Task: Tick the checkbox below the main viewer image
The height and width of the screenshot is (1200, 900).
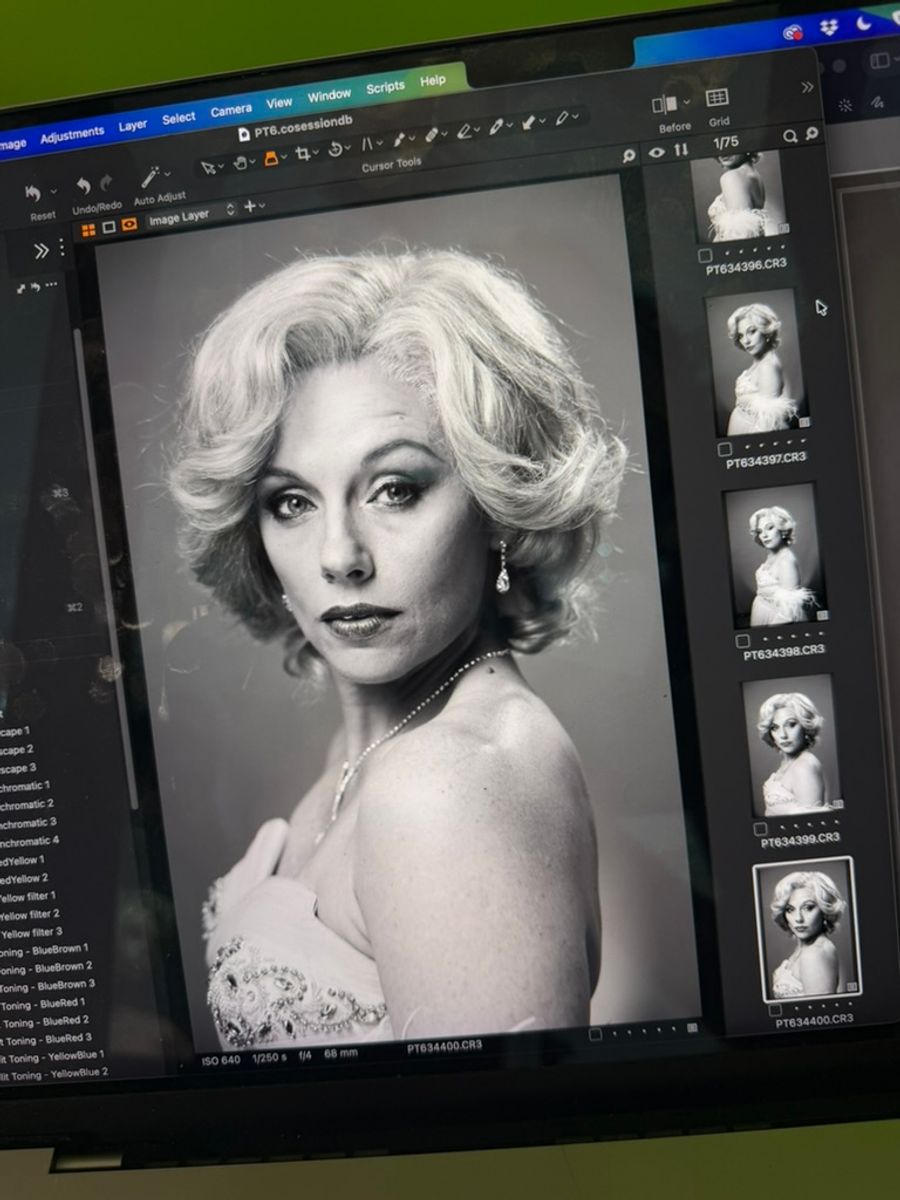Action: pos(595,1033)
